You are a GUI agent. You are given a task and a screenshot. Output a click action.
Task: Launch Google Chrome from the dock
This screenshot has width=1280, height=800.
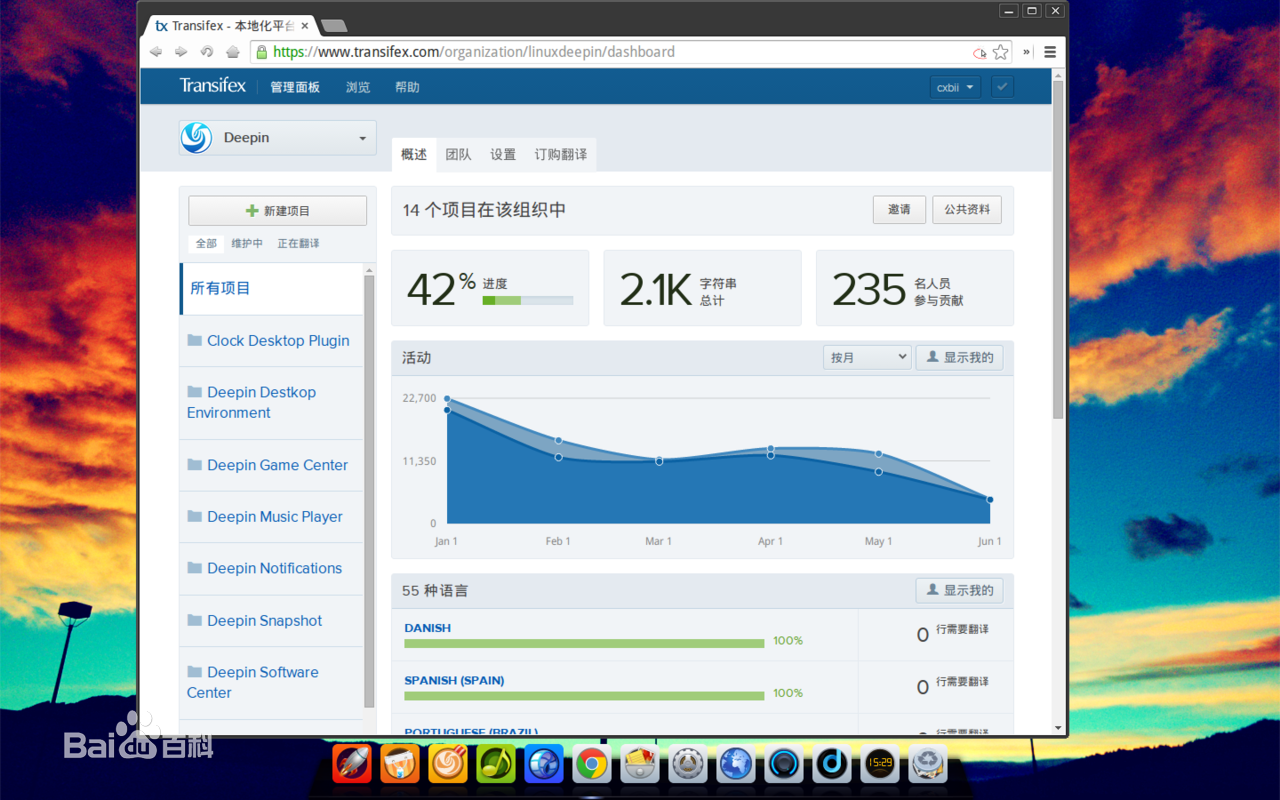592,763
